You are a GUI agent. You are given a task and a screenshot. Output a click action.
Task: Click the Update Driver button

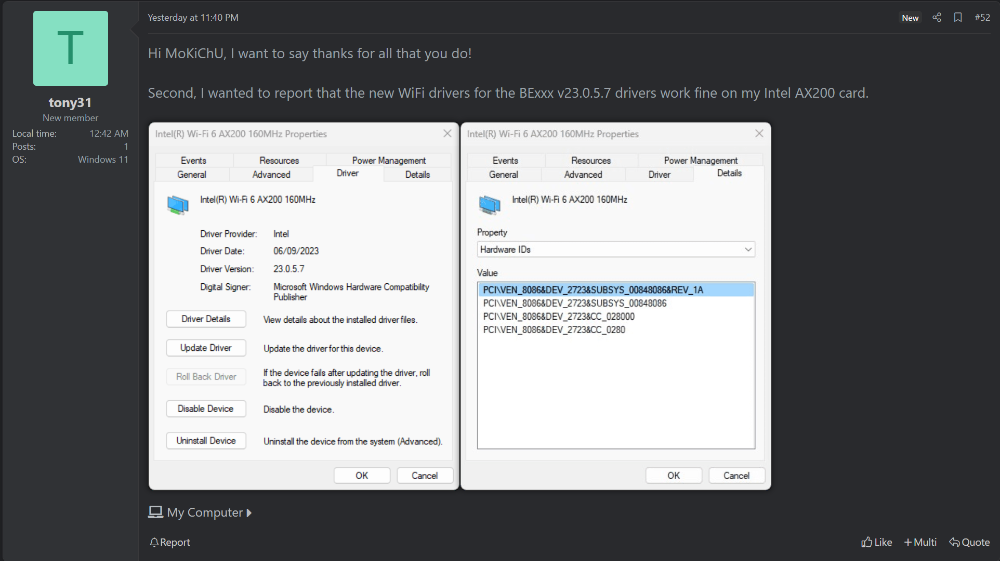(205, 348)
